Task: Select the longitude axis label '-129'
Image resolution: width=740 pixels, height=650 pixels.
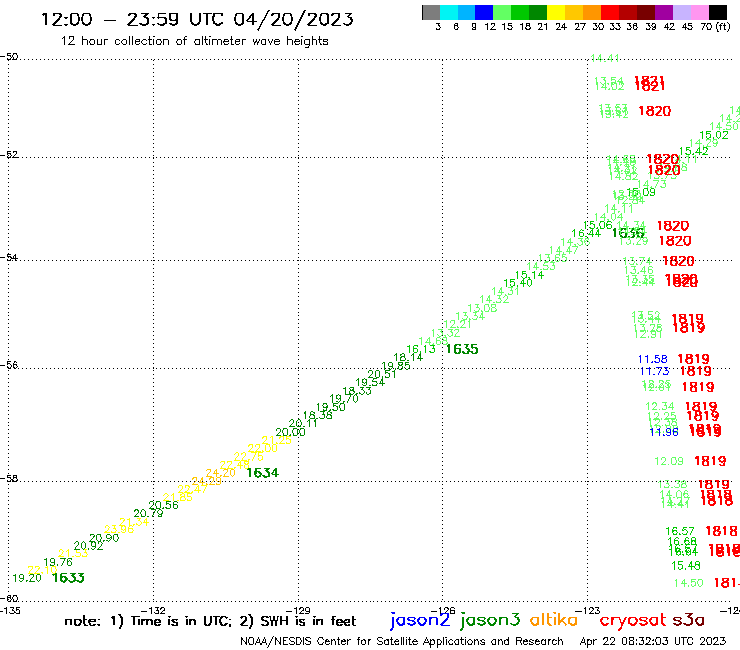Action: tap(298, 610)
